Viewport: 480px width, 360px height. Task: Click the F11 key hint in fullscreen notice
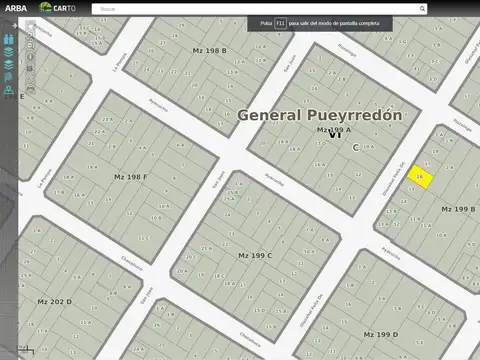[280, 23]
